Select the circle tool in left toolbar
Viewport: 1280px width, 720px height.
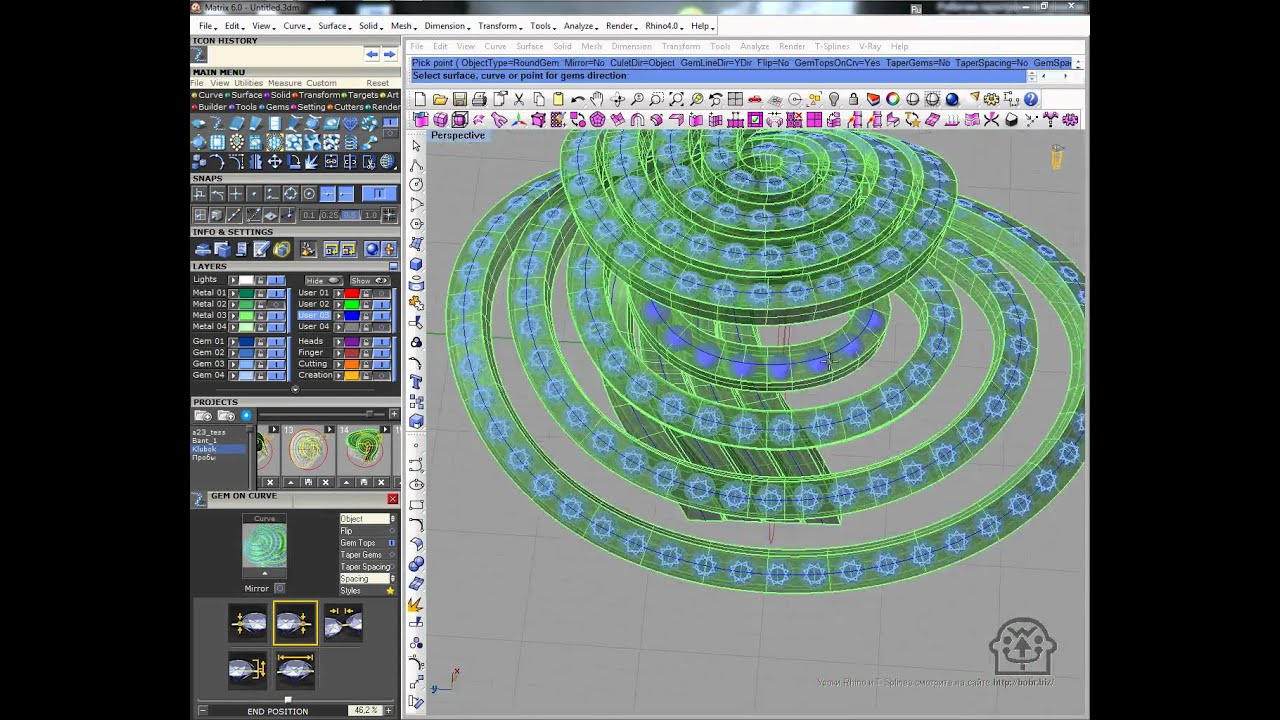[x=416, y=185]
